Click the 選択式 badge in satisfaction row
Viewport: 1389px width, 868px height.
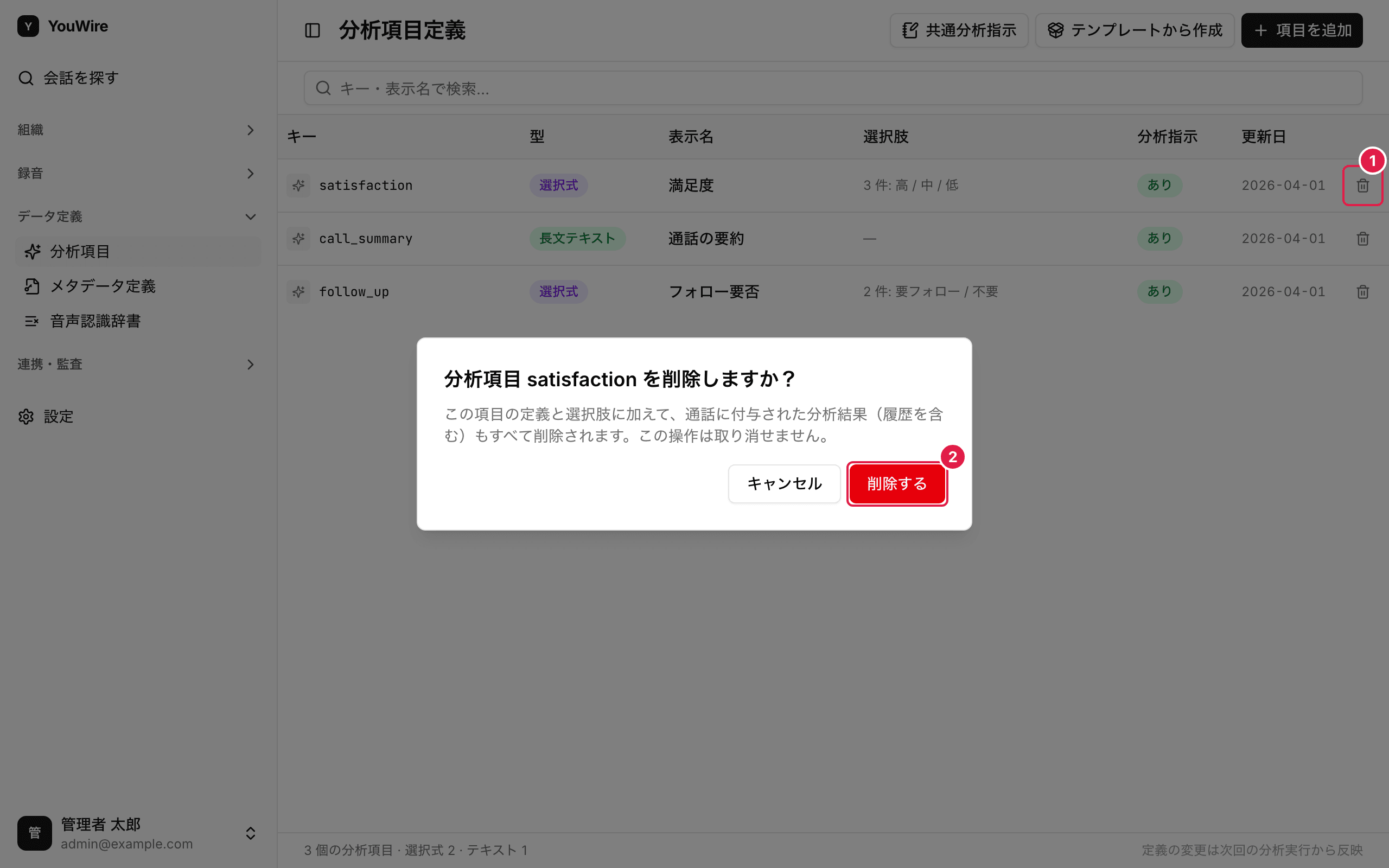(x=558, y=186)
